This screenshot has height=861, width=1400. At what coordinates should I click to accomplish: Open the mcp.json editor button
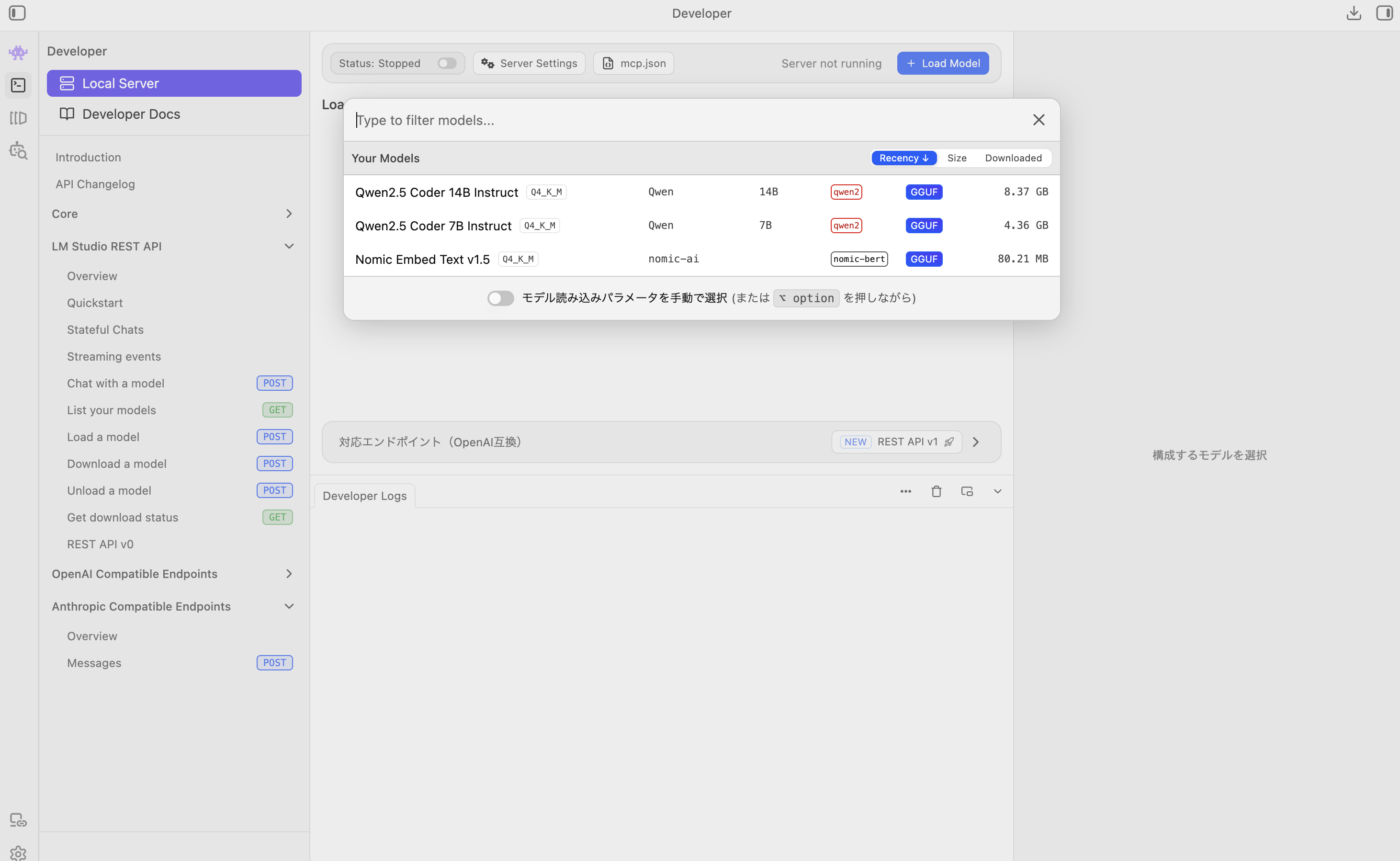tap(633, 63)
